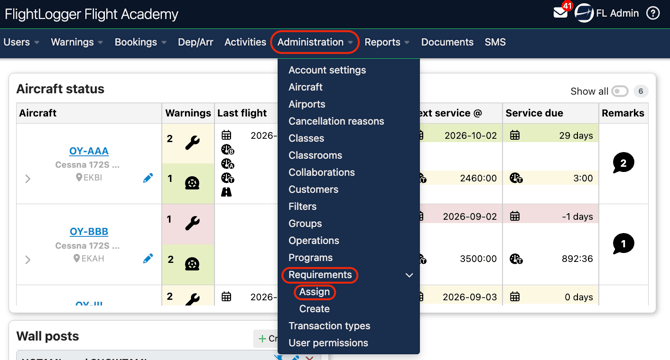Open the Bookings dropdown menu
The width and height of the screenshot is (670, 360).
(x=141, y=42)
